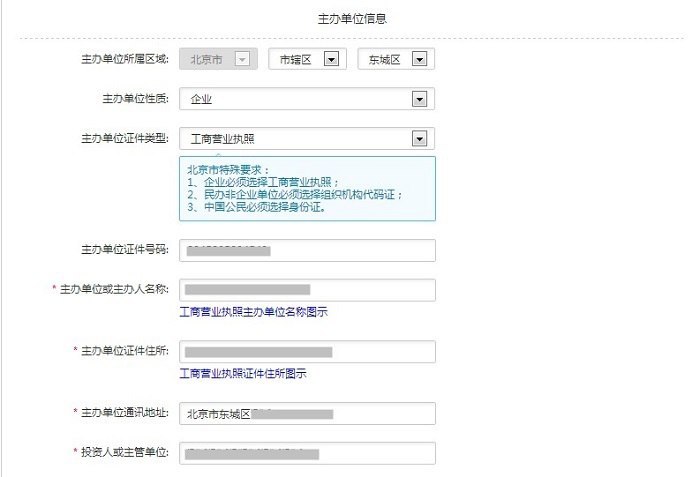The width and height of the screenshot is (700, 477).
Task: Click into the 主办单位证件住所 input box
Action: (307, 352)
